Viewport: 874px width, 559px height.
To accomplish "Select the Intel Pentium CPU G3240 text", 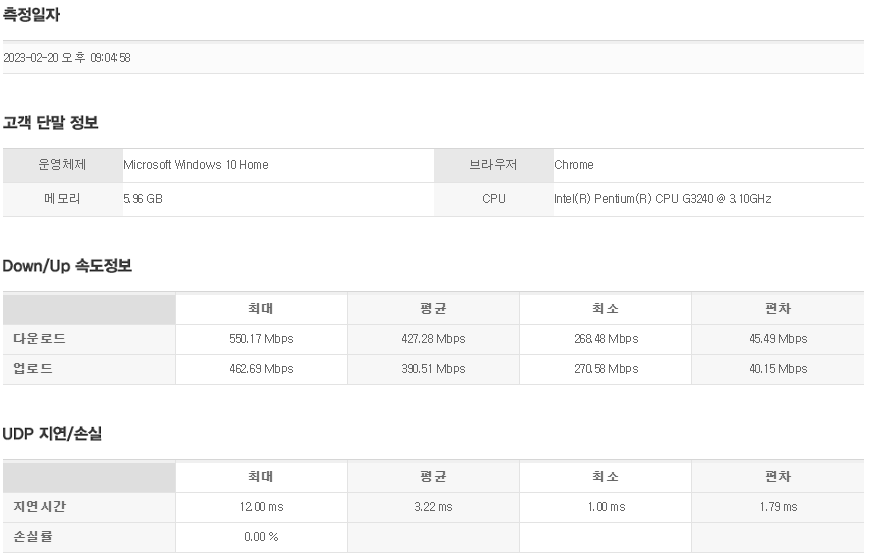I will pos(662,199).
